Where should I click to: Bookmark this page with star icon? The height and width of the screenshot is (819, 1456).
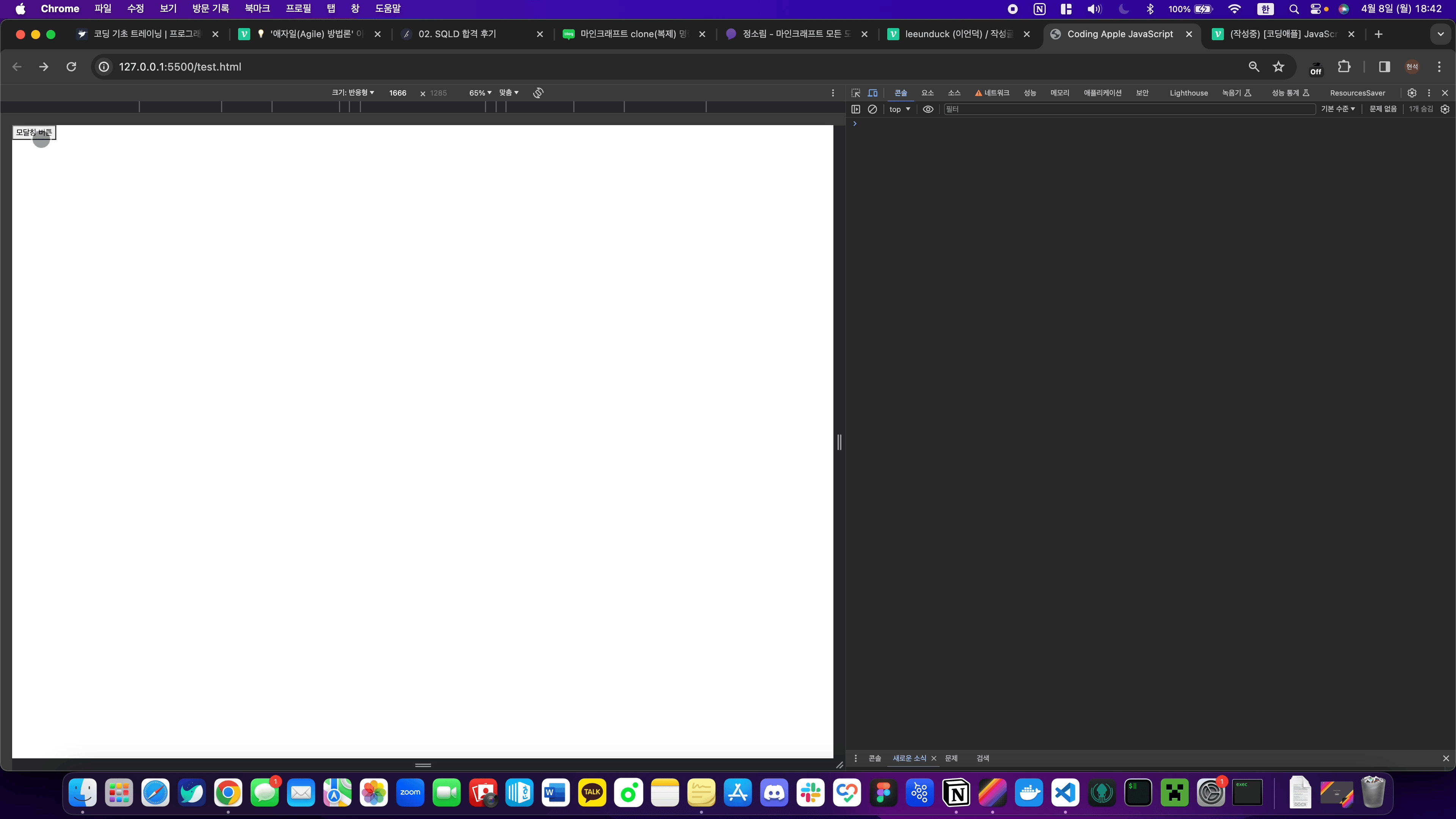[1279, 67]
